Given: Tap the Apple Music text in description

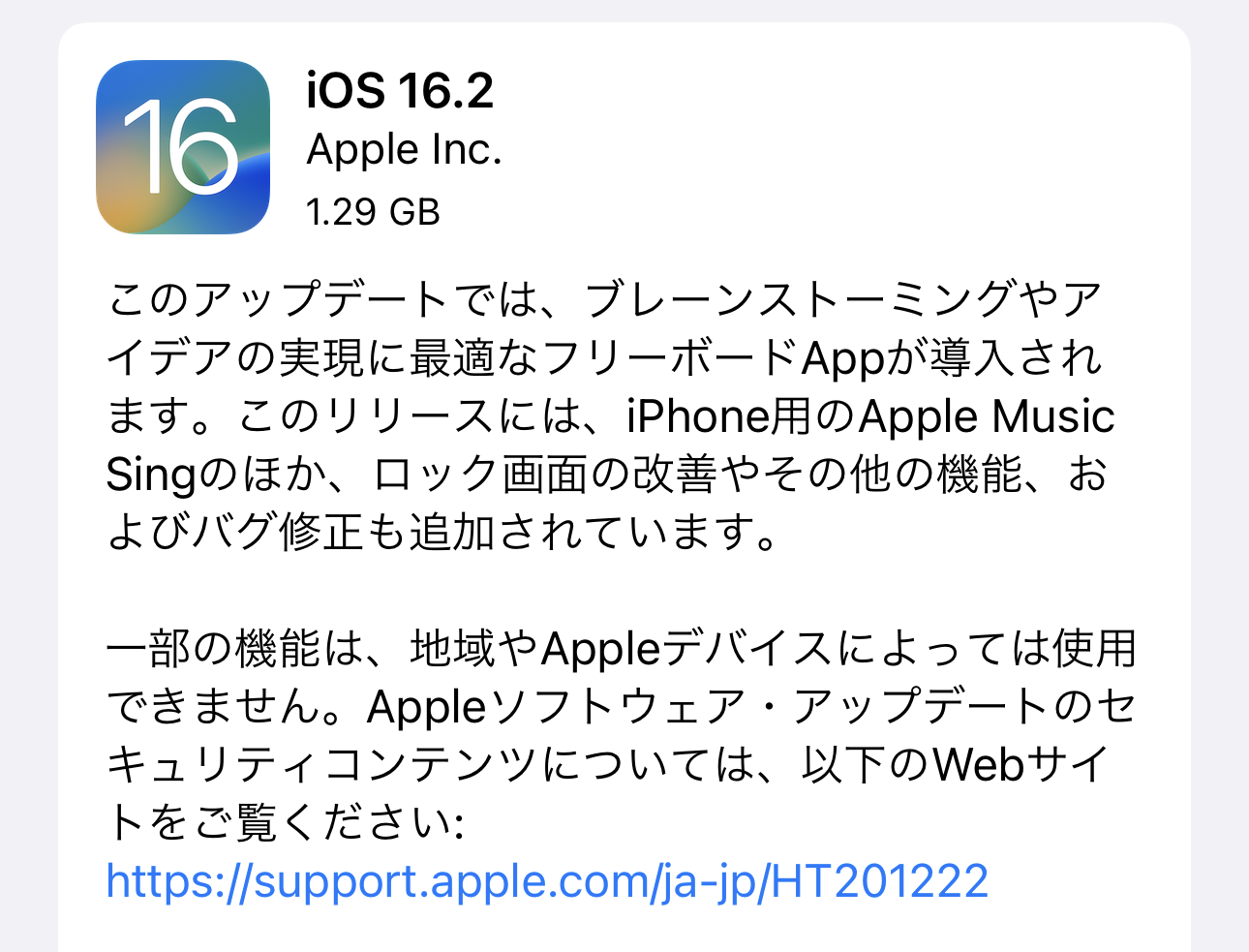Looking at the screenshot, I should pyautogui.click(x=987, y=416).
